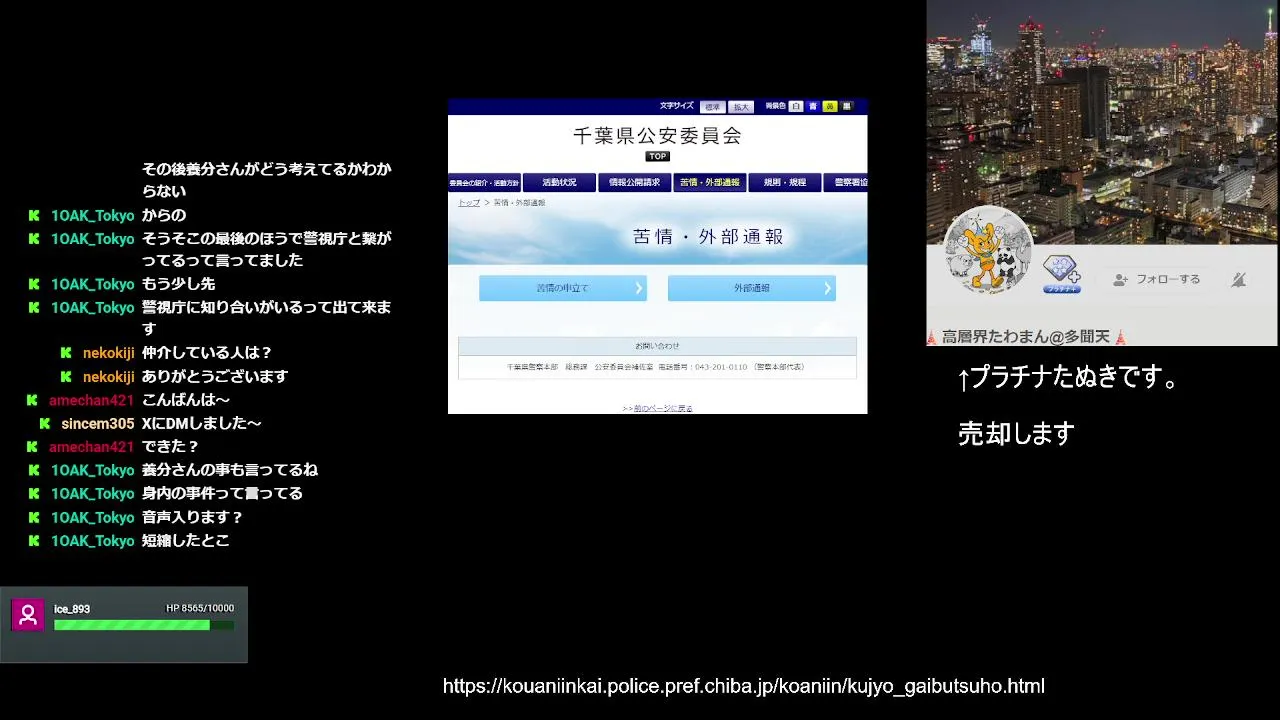1280x720 pixels.
Task: Click username amechan421 beside こんばんは〜
Action: pyautogui.click(x=91, y=400)
